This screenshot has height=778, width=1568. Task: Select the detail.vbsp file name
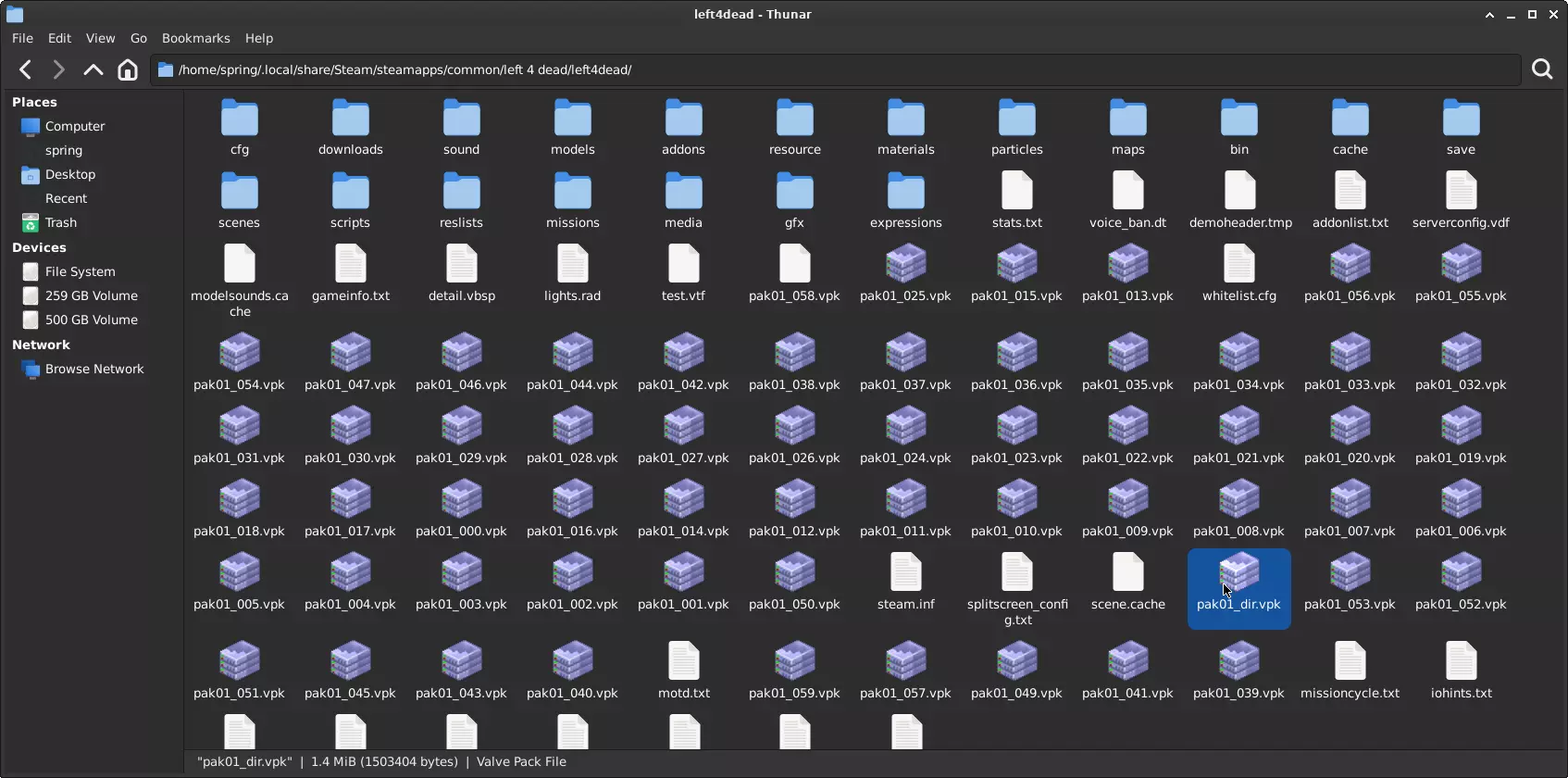coord(462,295)
